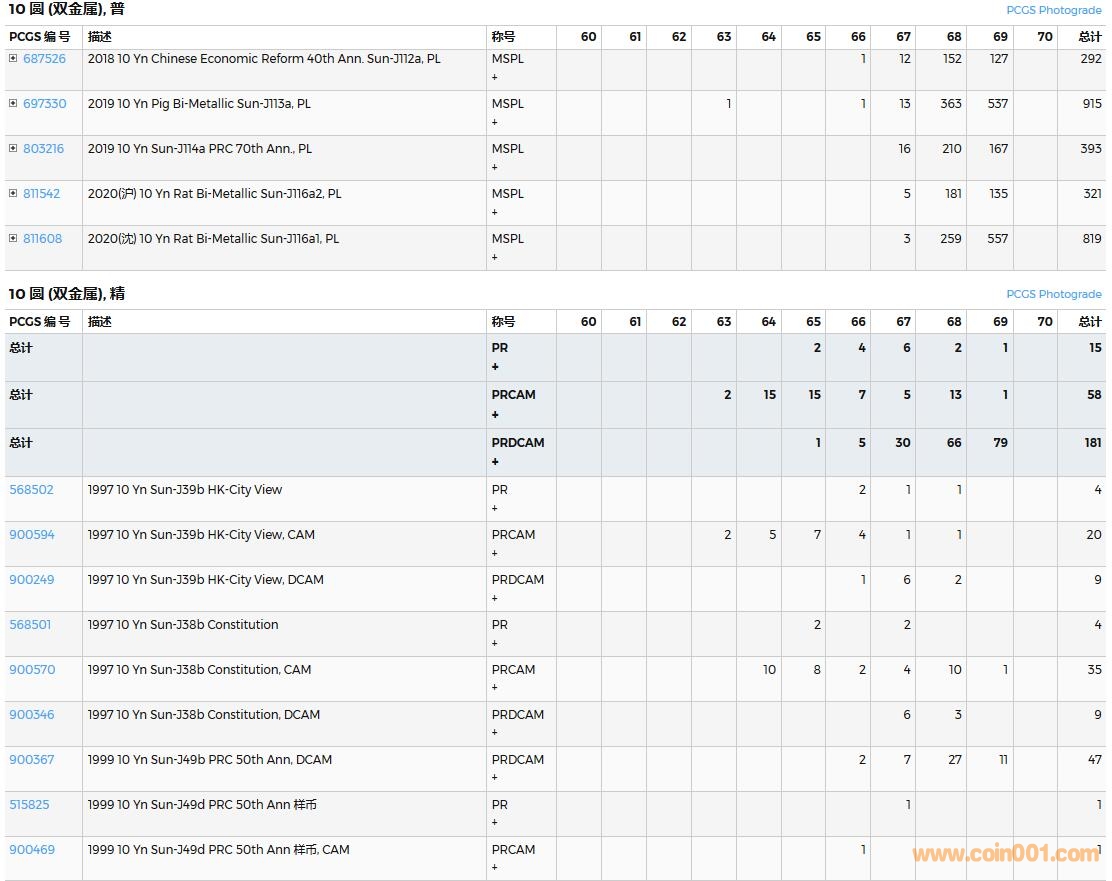The width and height of the screenshot is (1112, 881).
Task: Toggle the expand icon next to 811608
Action: click(x=13, y=239)
